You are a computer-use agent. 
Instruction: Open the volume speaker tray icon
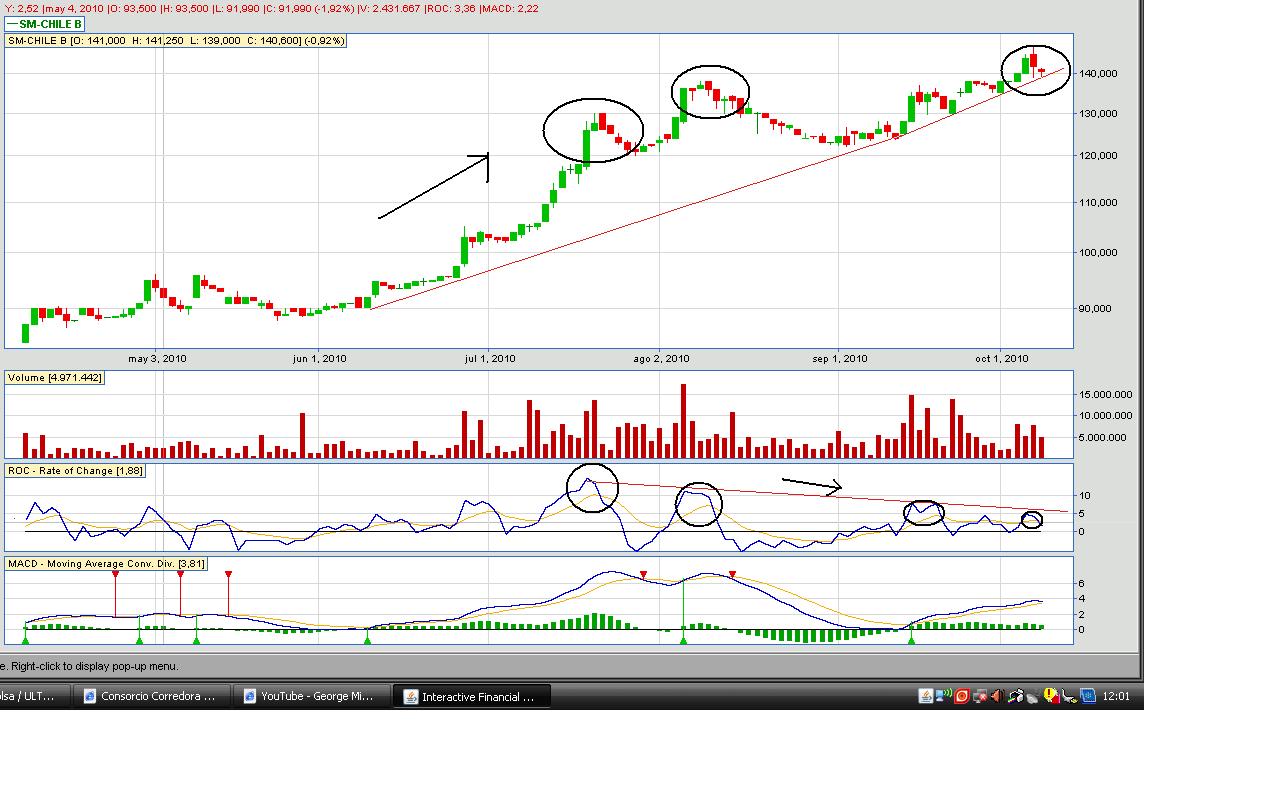click(998, 696)
